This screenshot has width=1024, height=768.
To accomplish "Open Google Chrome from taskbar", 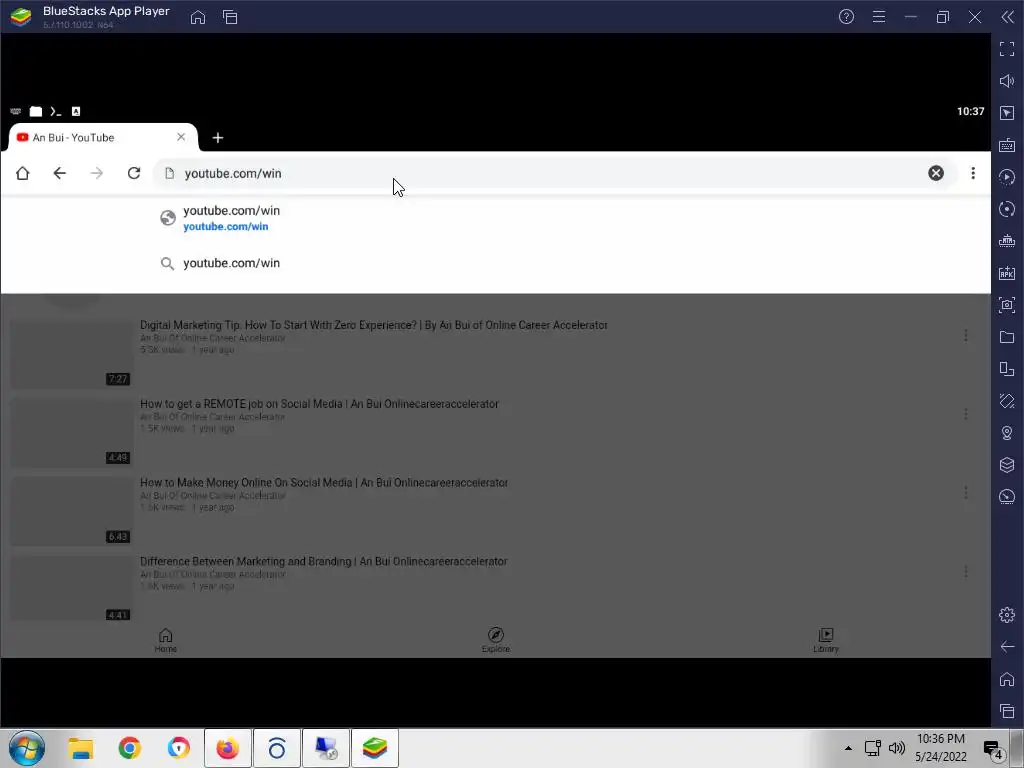I will [130, 748].
